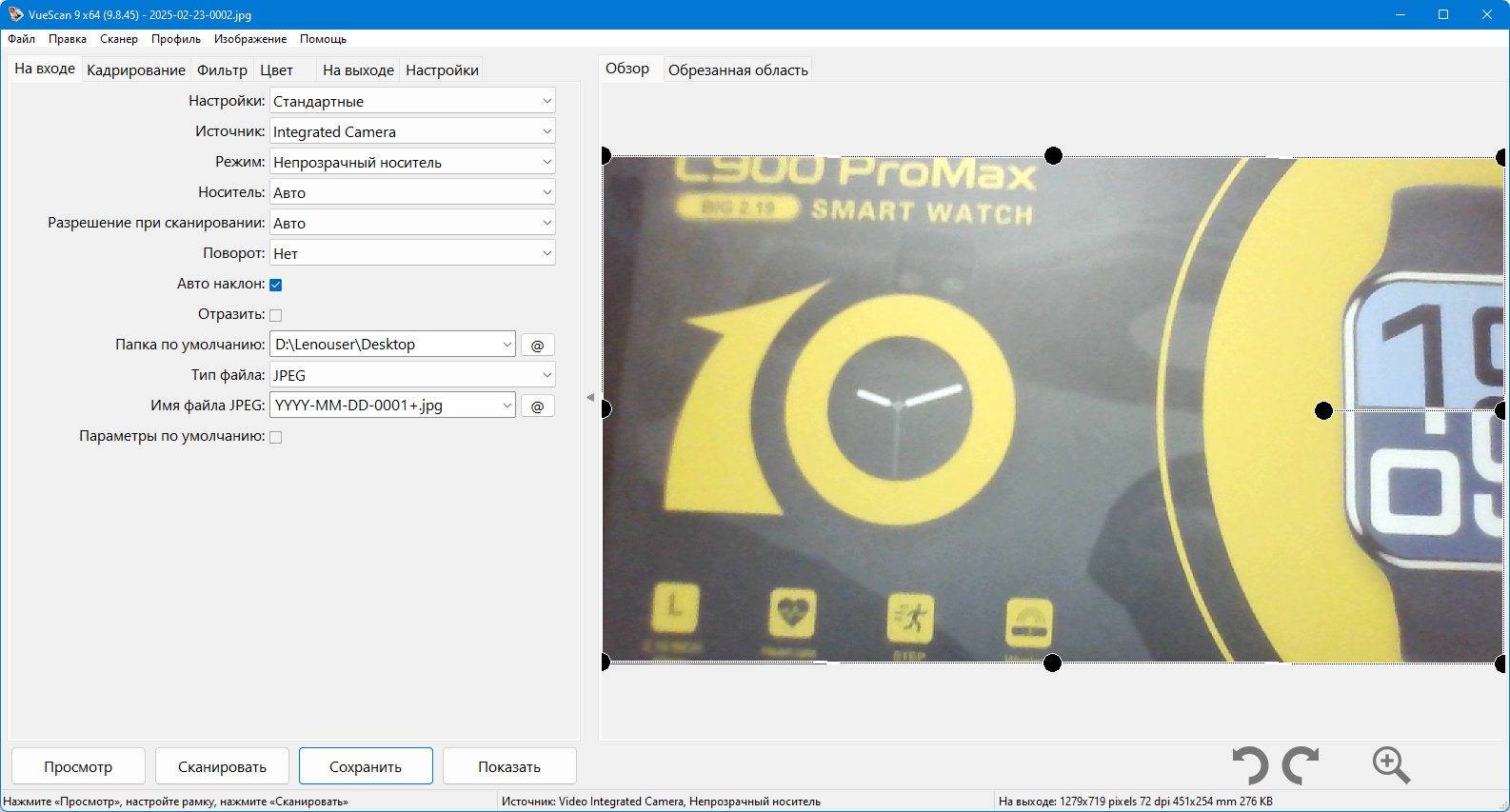1510x812 pixels.
Task: Click the zoom in magnifier icon
Action: (1391, 765)
